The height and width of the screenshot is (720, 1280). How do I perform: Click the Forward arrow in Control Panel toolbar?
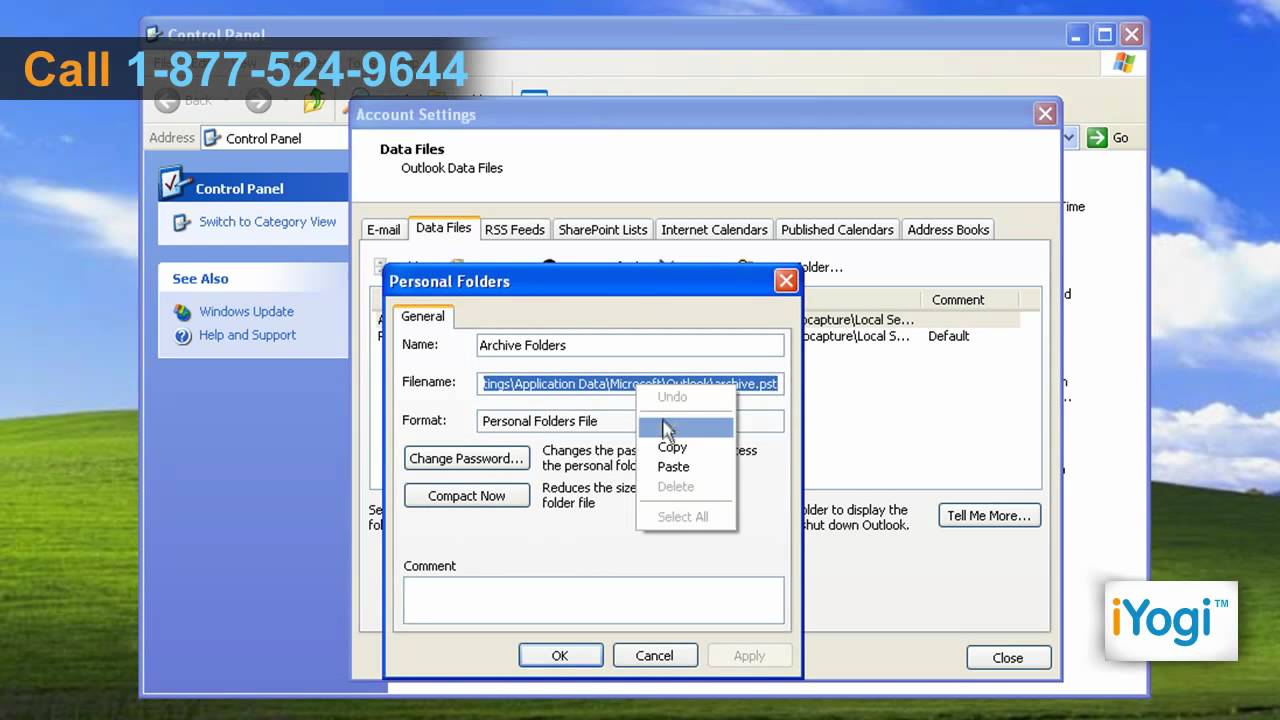pos(258,100)
